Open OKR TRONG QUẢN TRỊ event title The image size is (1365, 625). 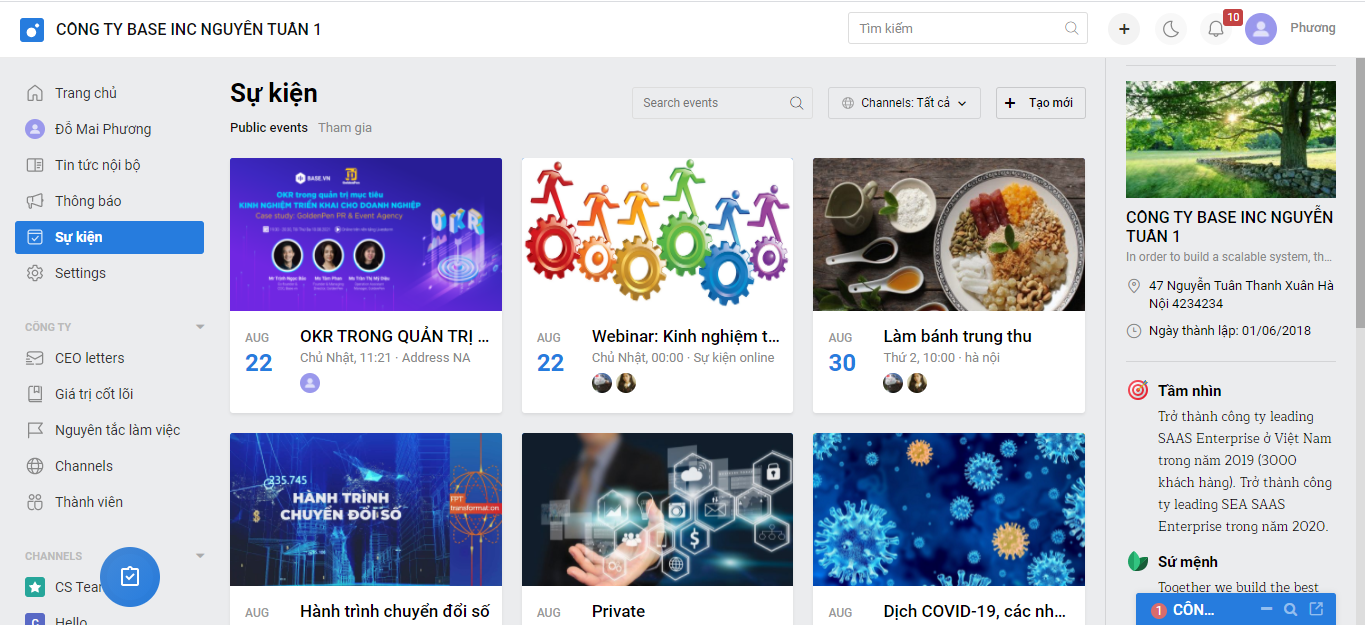[x=395, y=336]
